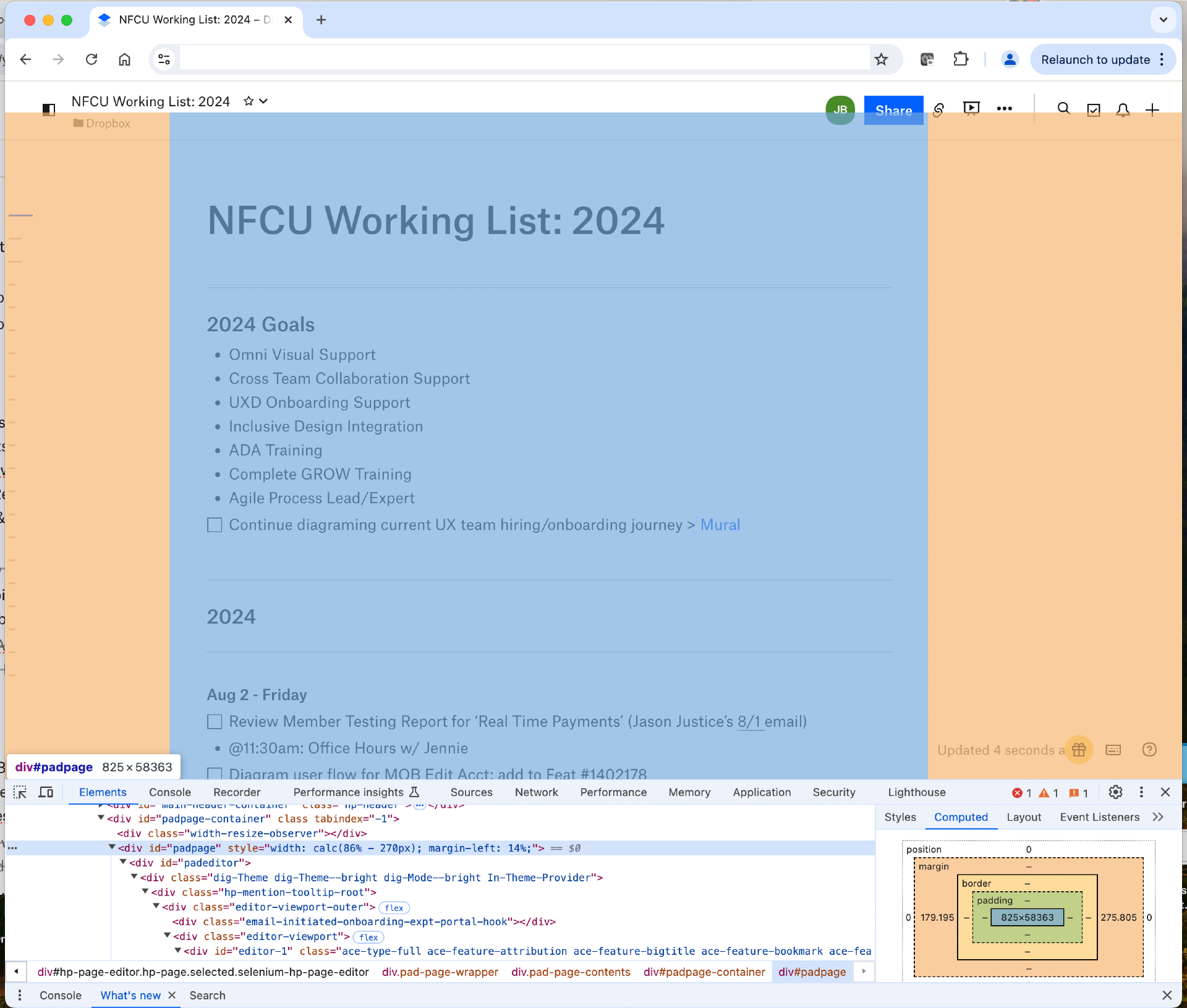The height and width of the screenshot is (1008, 1187).
Task: Collapse the editor-viewport div node
Action: click(x=168, y=936)
